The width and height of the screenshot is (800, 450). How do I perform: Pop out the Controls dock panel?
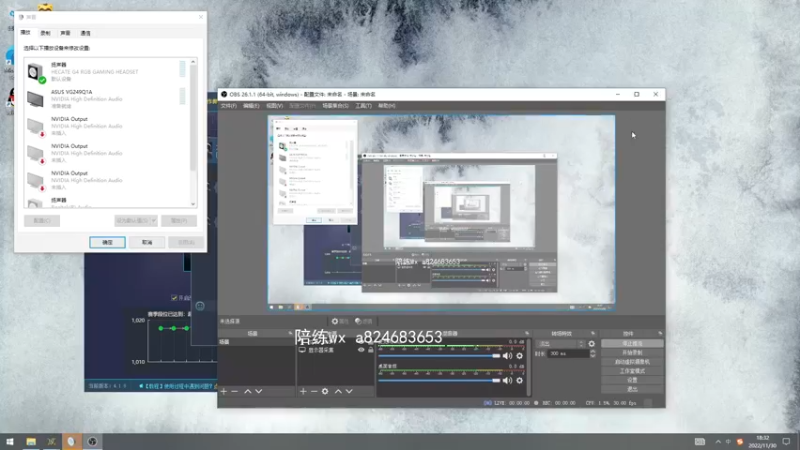coord(660,333)
